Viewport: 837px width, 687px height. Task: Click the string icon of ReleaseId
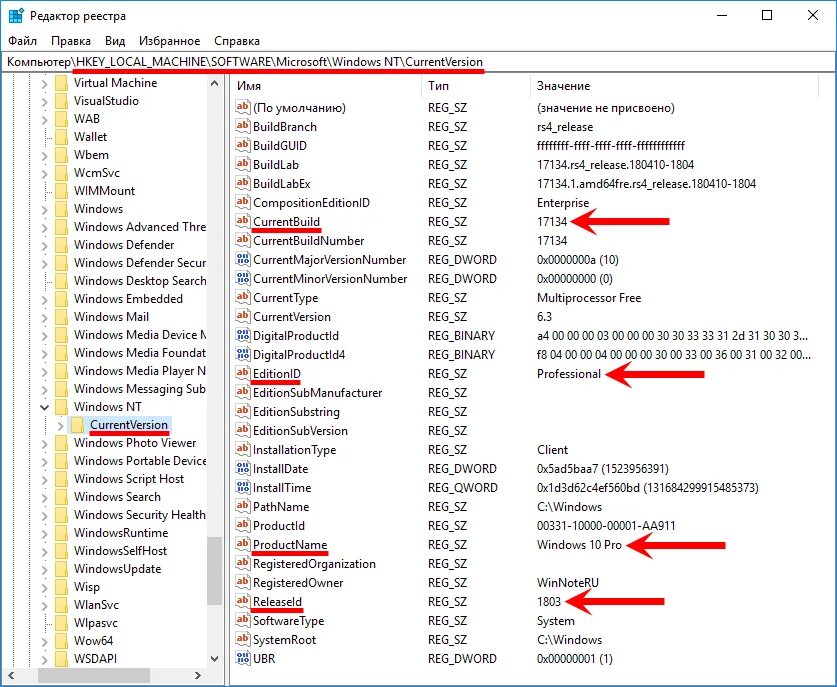243,602
